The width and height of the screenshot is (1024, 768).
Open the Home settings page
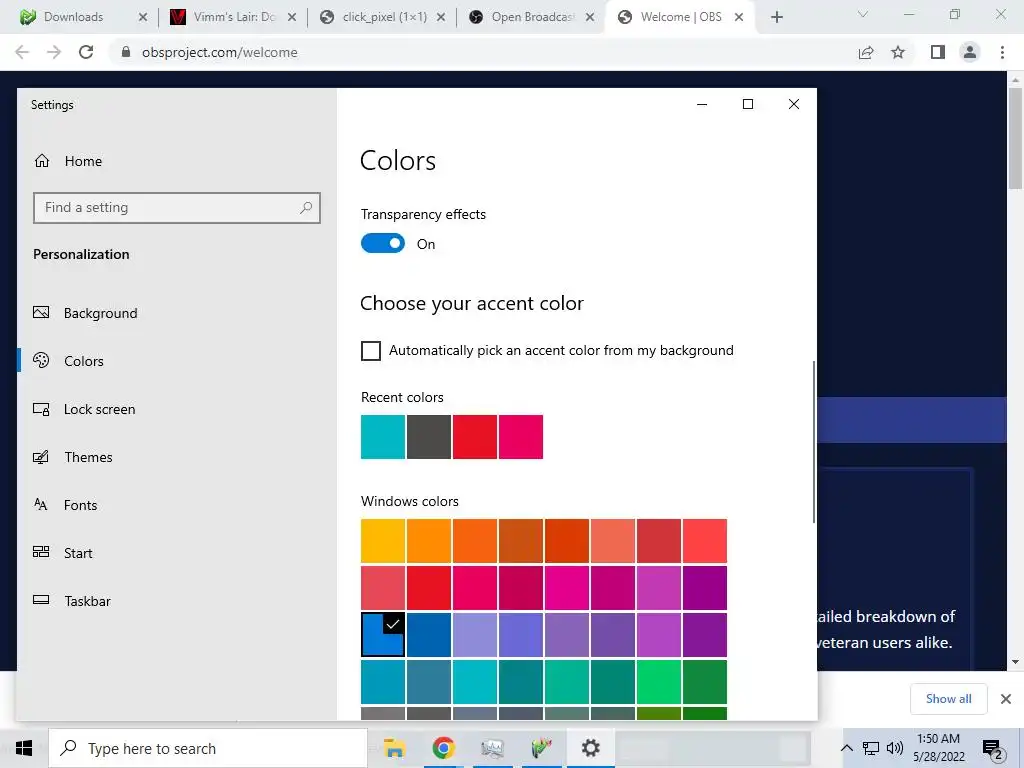[x=68, y=161]
